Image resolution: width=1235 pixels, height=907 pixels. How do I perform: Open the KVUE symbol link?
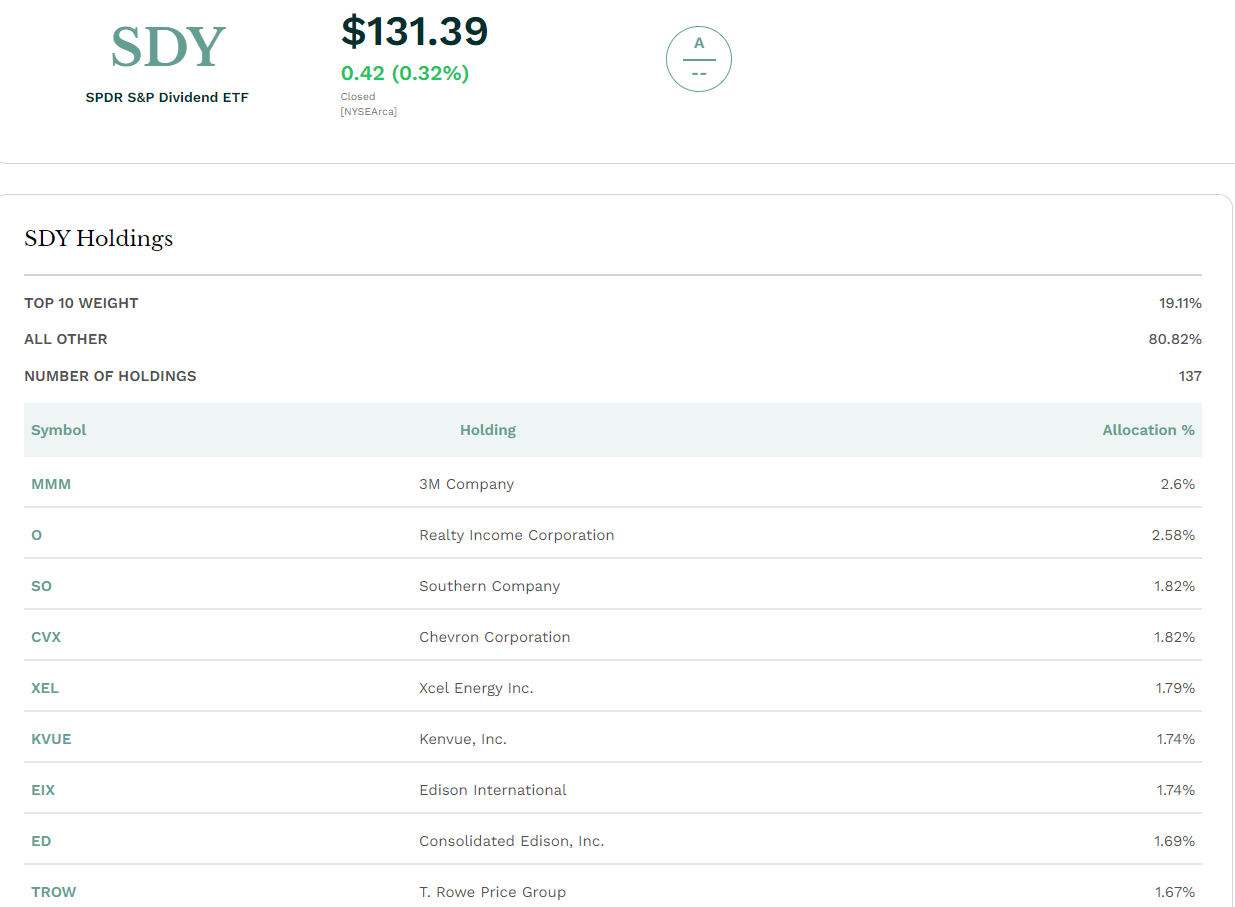tap(51, 739)
